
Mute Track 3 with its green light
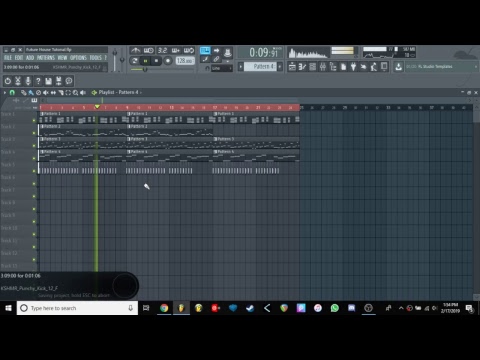[34, 146]
